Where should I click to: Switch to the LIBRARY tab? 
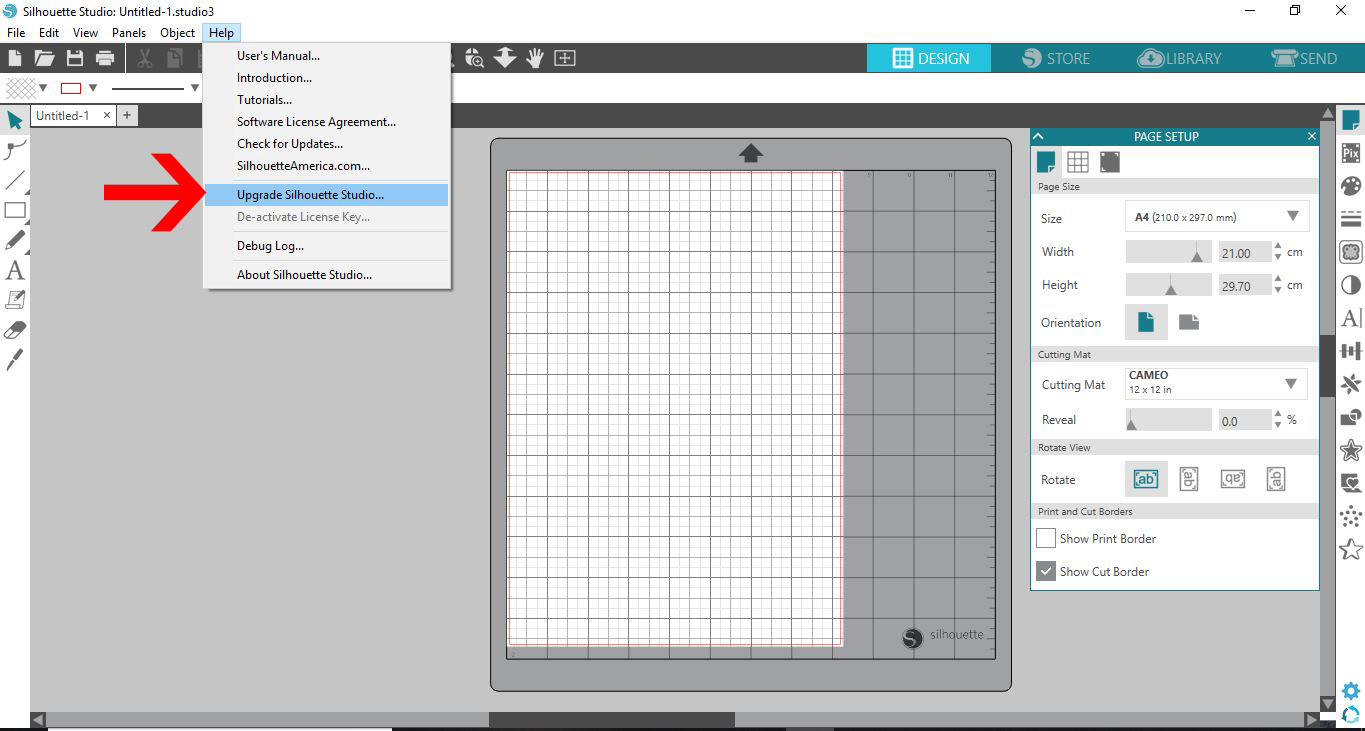pos(1180,58)
